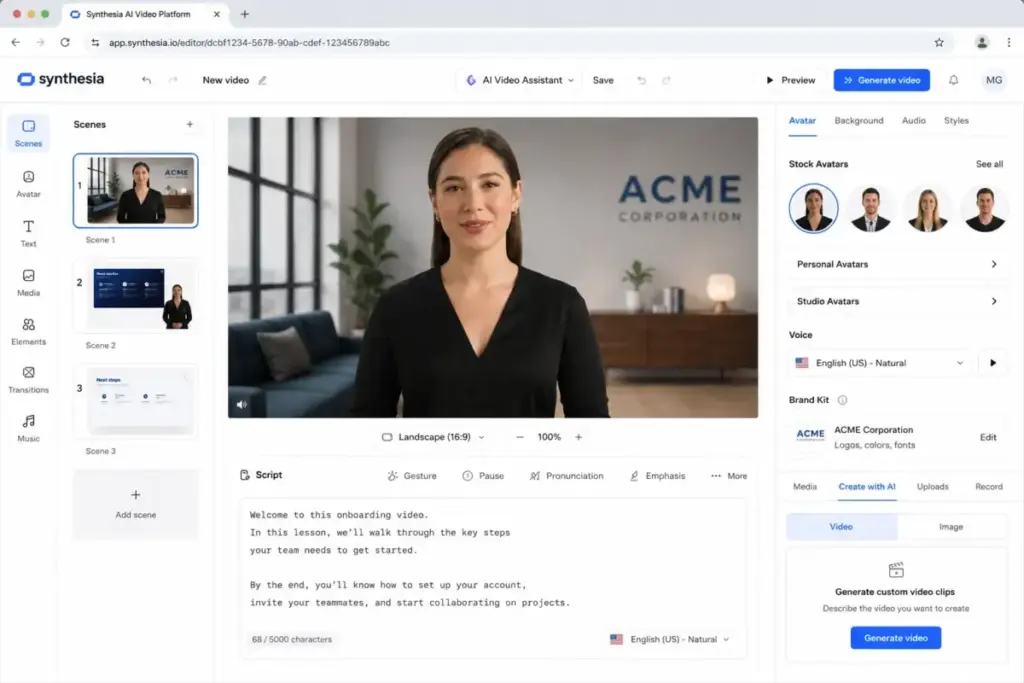This screenshot has height=683, width=1024.
Task: Expand Personal Avatars
Action: click(x=897, y=264)
